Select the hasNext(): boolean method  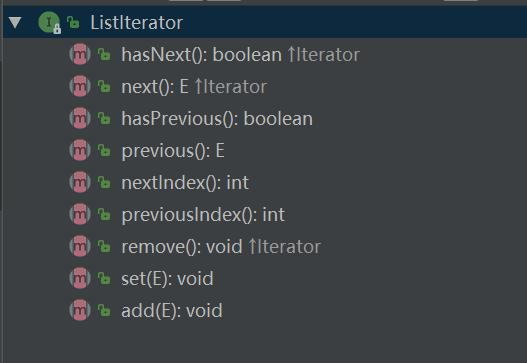click(x=201, y=54)
